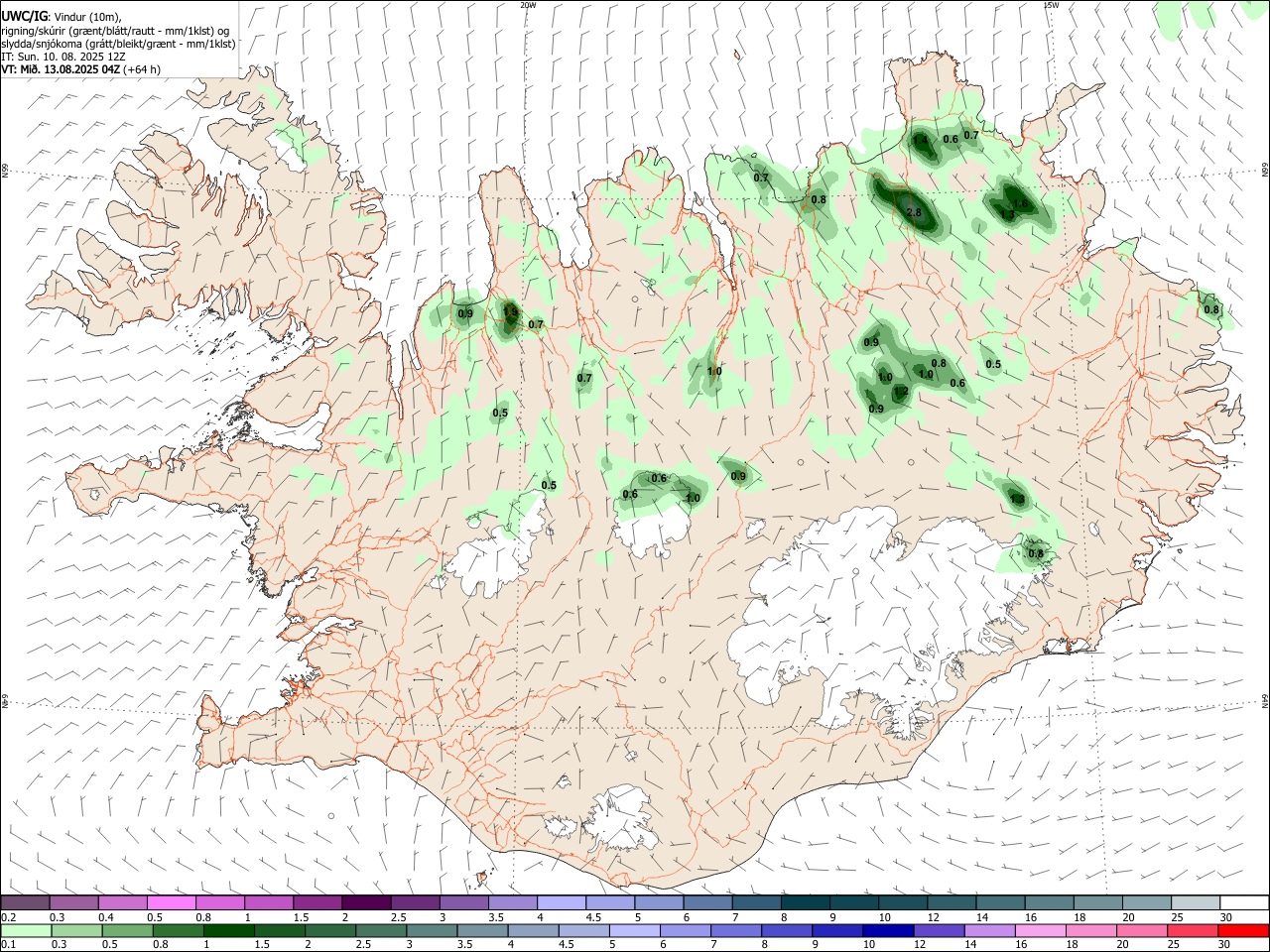Viewport: 1270px width, 952px height.
Task: Click the red-pink 25 mm rain swatch
Action: click(x=1192, y=930)
